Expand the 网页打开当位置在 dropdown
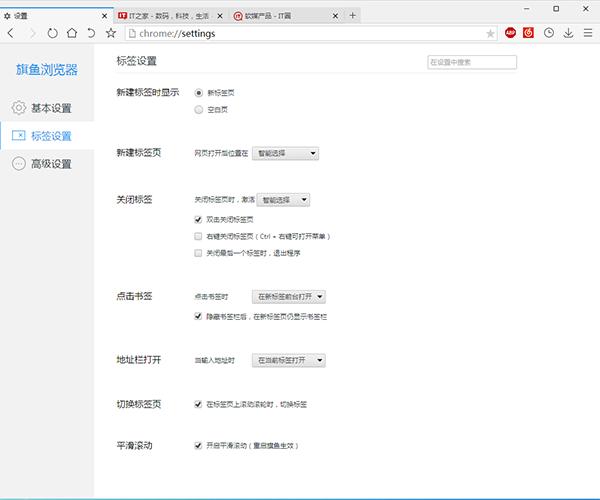 coord(286,153)
